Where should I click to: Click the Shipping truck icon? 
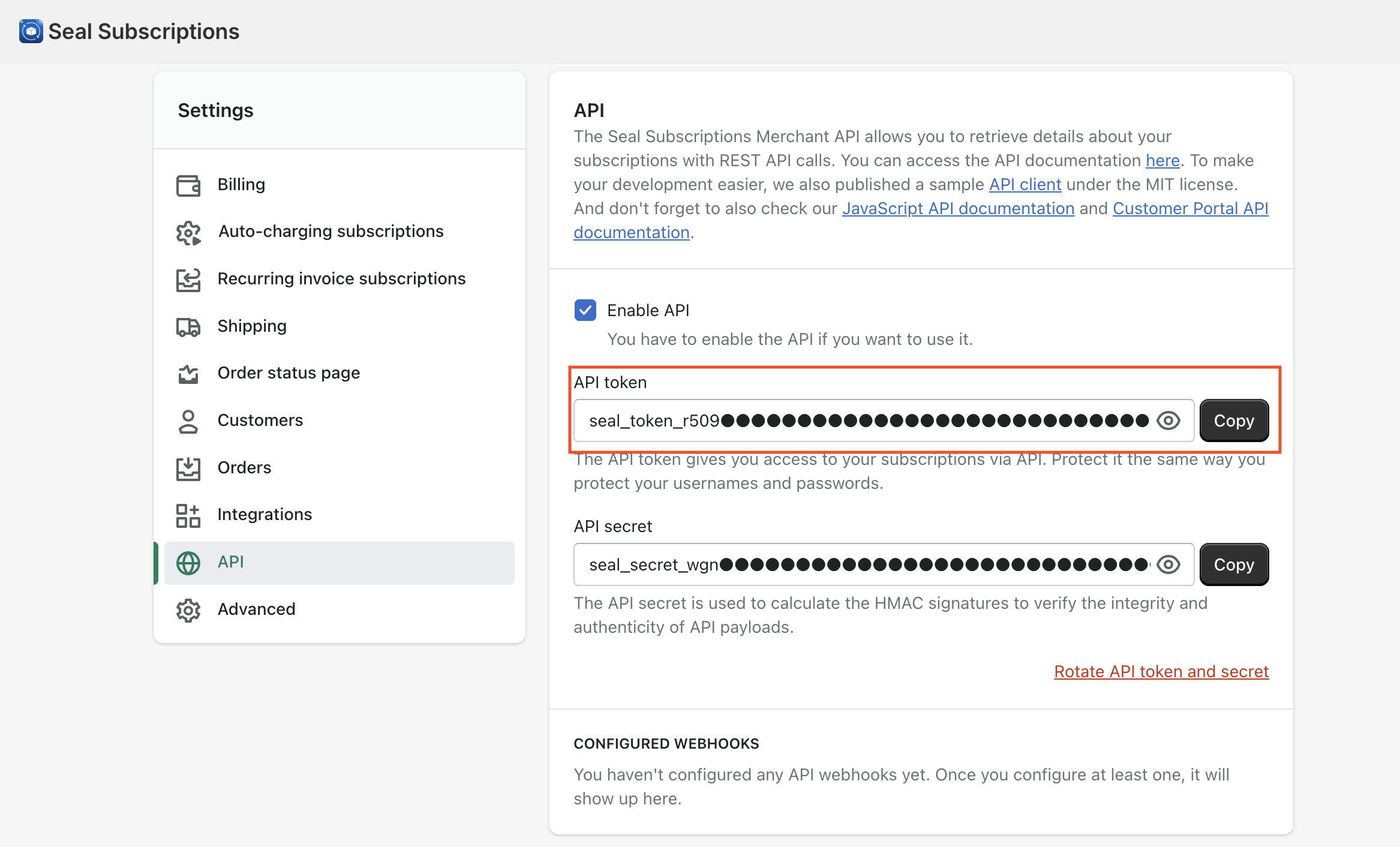(x=188, y=327)
